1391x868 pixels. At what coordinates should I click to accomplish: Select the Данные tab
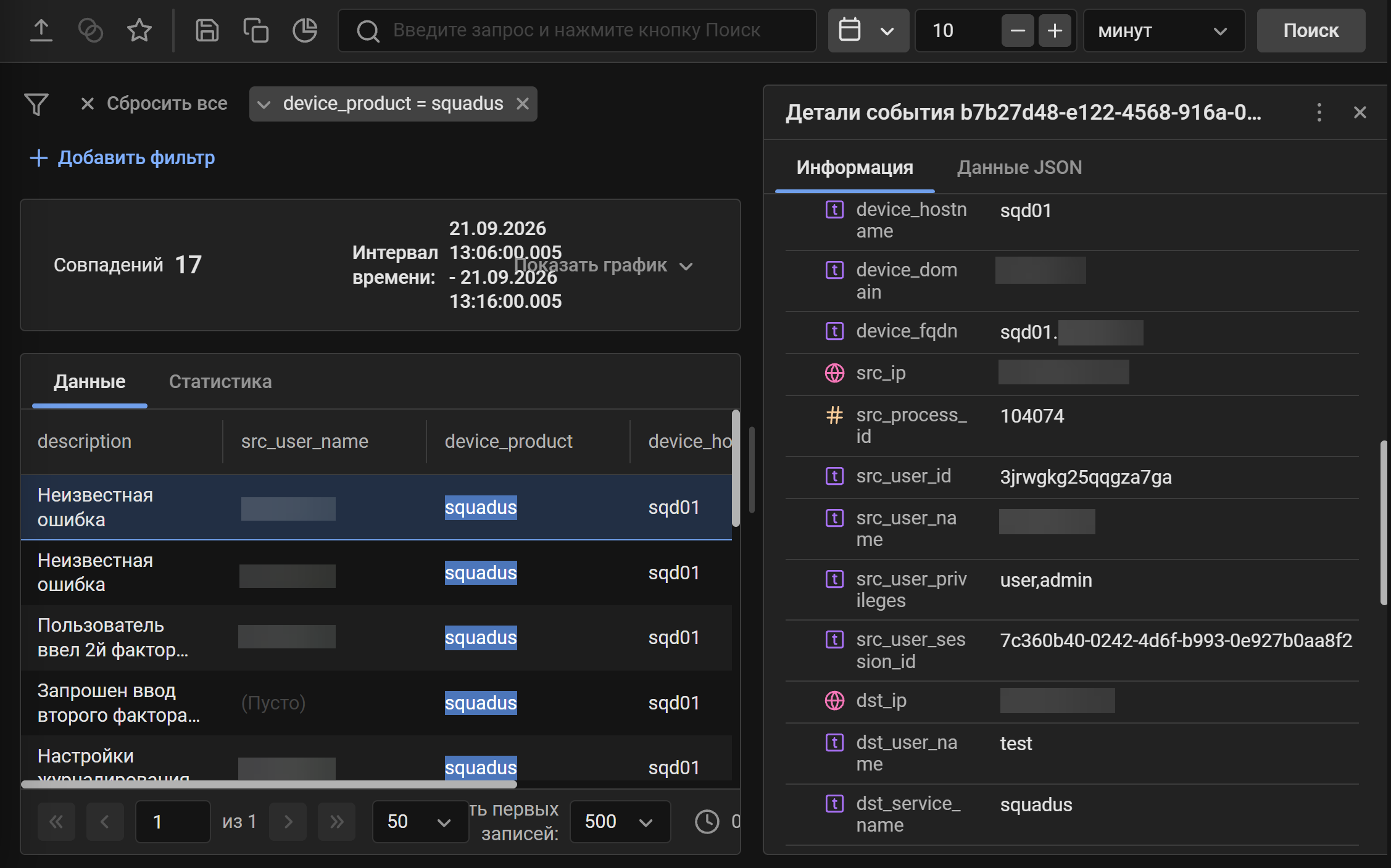[x=89, y=382]
